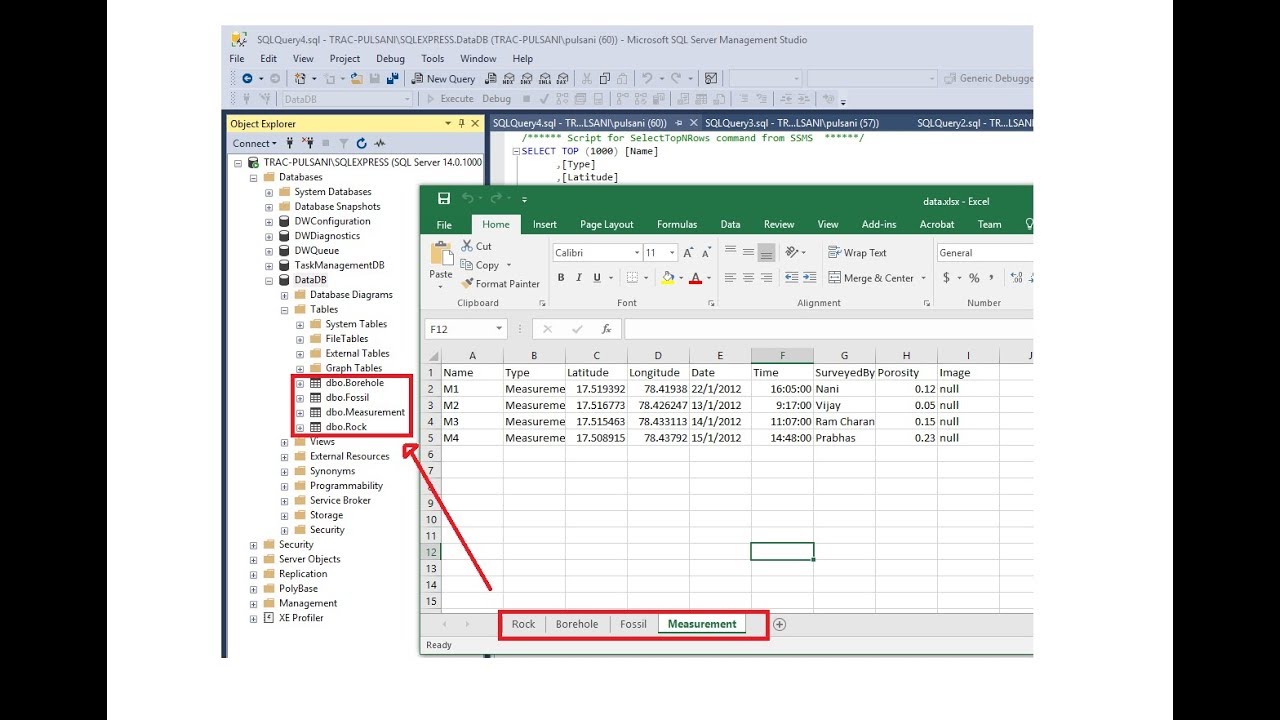Click the Save All icon in SSMS toolbar
The width and height of the screenshot is (1280, 720).
(x=394, y=78)
